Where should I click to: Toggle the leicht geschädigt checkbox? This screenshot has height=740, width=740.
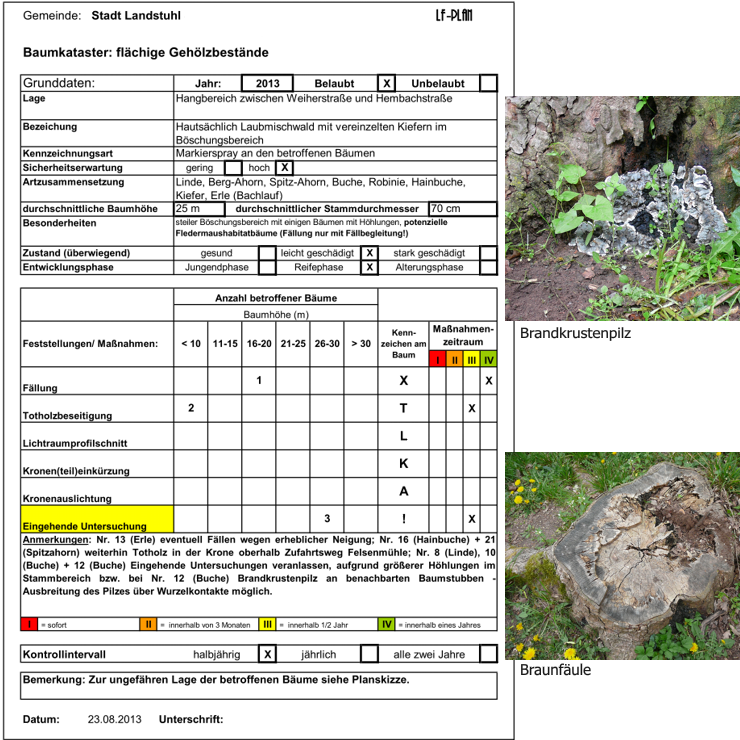[370, 253]
